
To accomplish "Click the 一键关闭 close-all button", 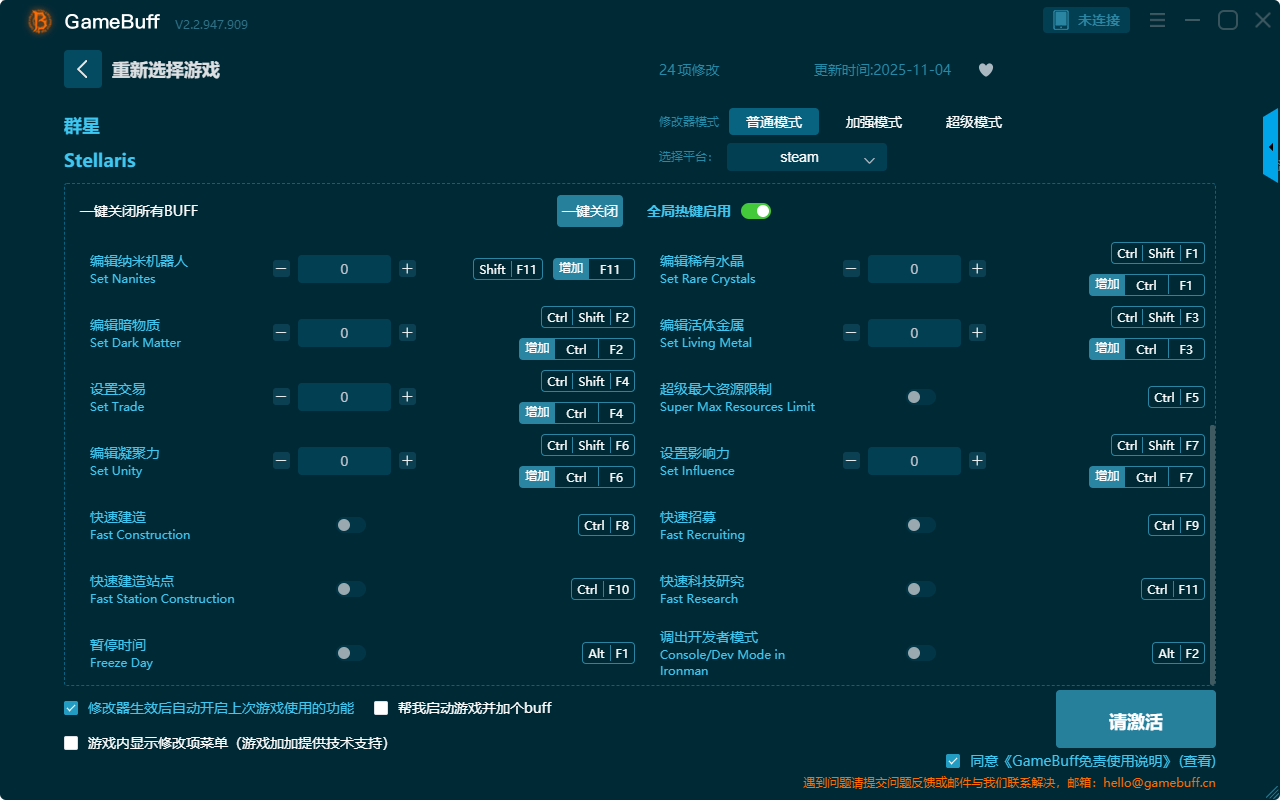I will tap(589, 211).
